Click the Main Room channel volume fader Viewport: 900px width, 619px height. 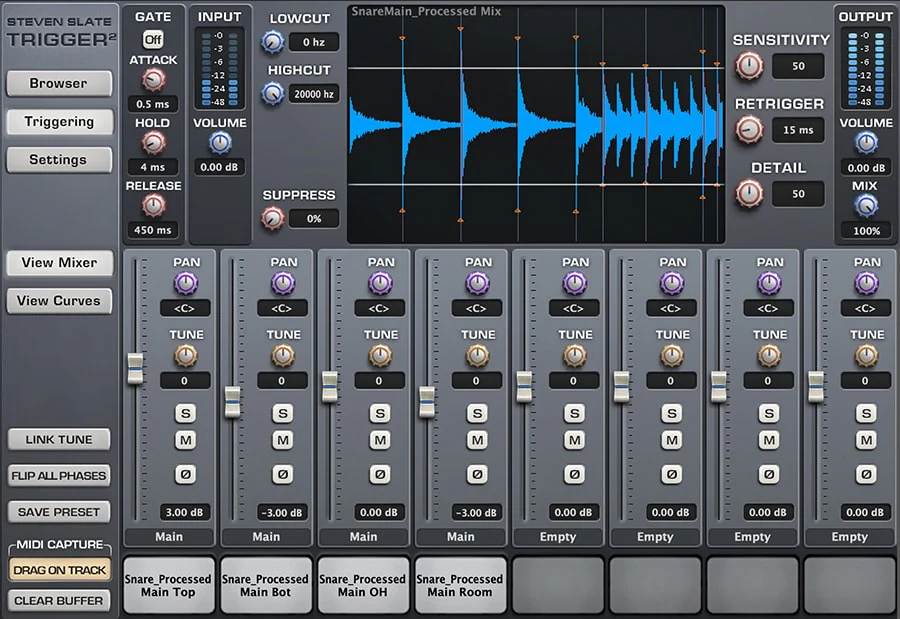[427, 402]
